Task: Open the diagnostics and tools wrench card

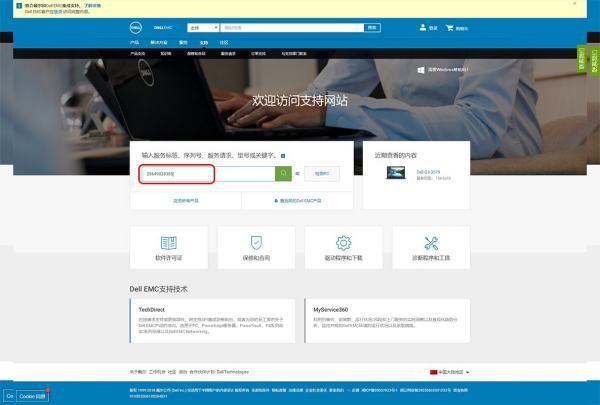Action: [431, 248]
